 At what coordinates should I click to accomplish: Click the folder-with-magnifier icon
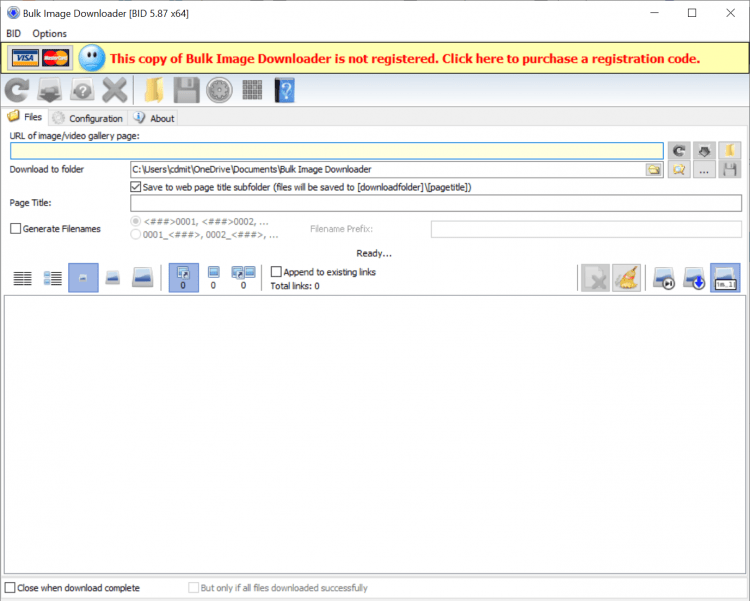click(x=679, y=169)
